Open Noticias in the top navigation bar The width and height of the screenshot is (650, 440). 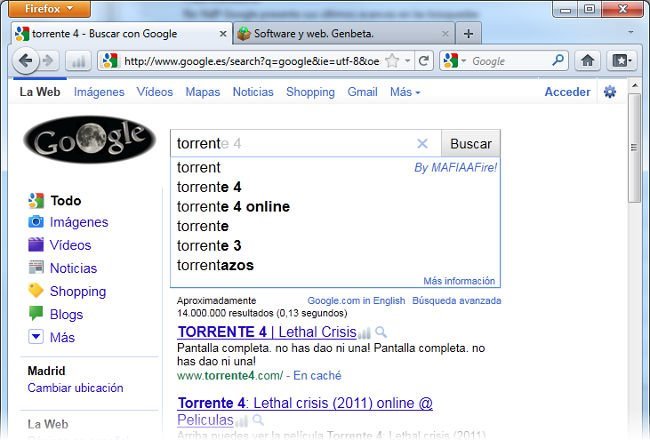click(x=253, y=92)
